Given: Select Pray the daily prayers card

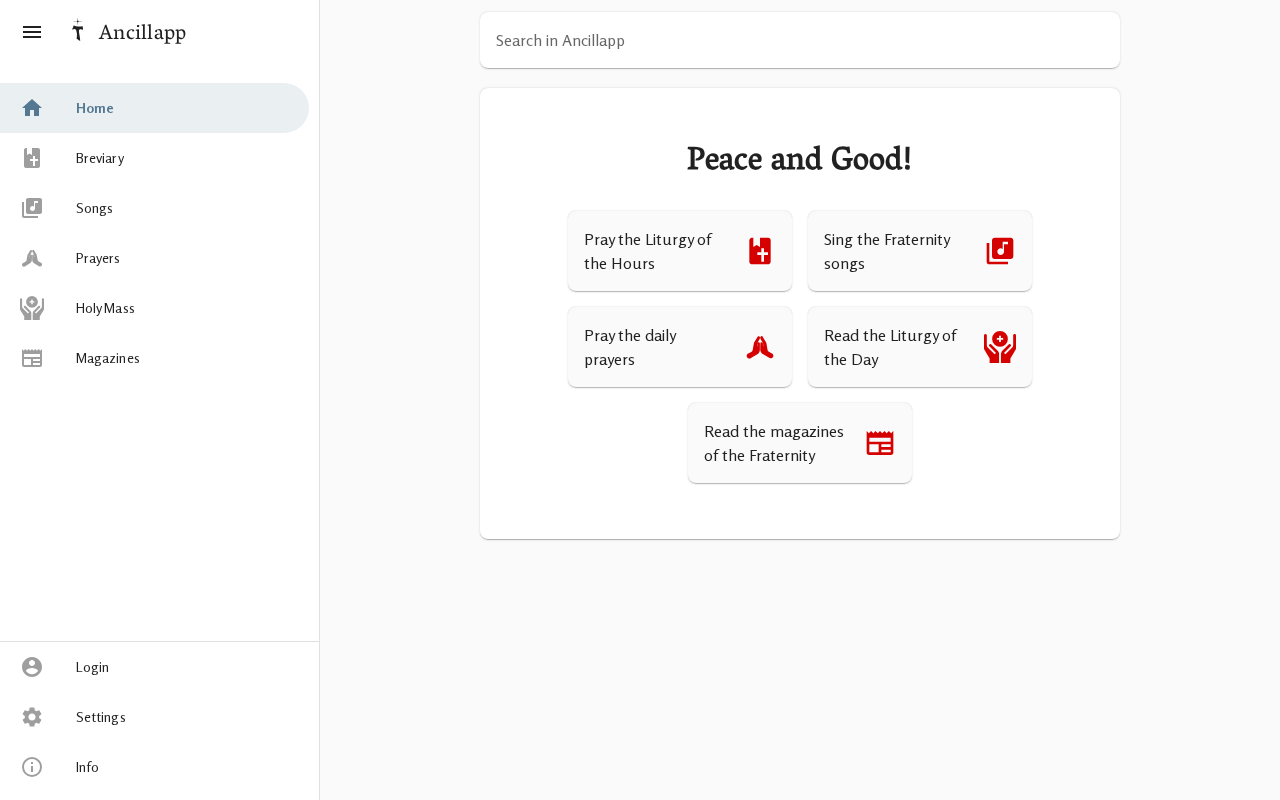Looking at the screenshot, I should pyautogui.click(x=679, y=347).
